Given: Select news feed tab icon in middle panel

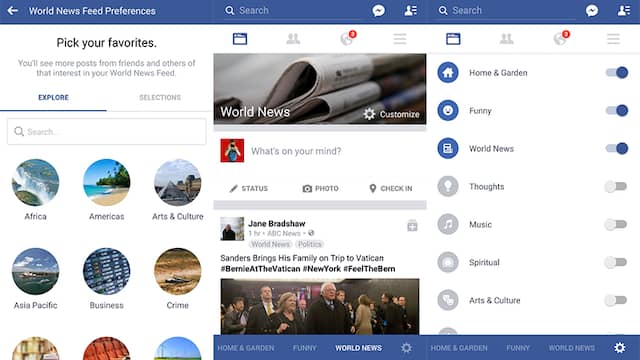Looking at the screenshot, I should point(240,39).
